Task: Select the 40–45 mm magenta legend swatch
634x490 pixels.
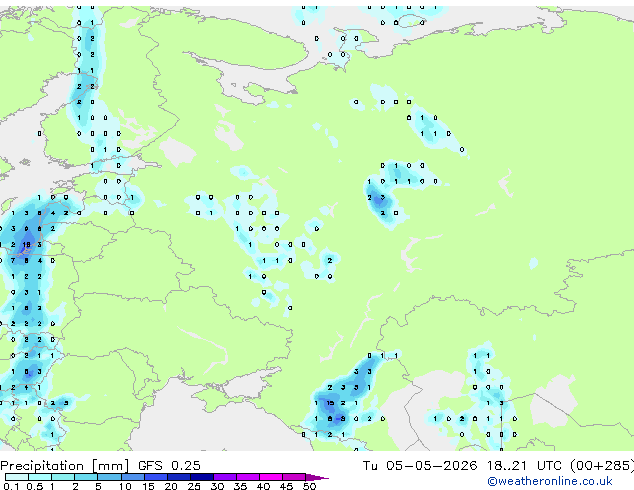Action: click(x=271, y=477)
